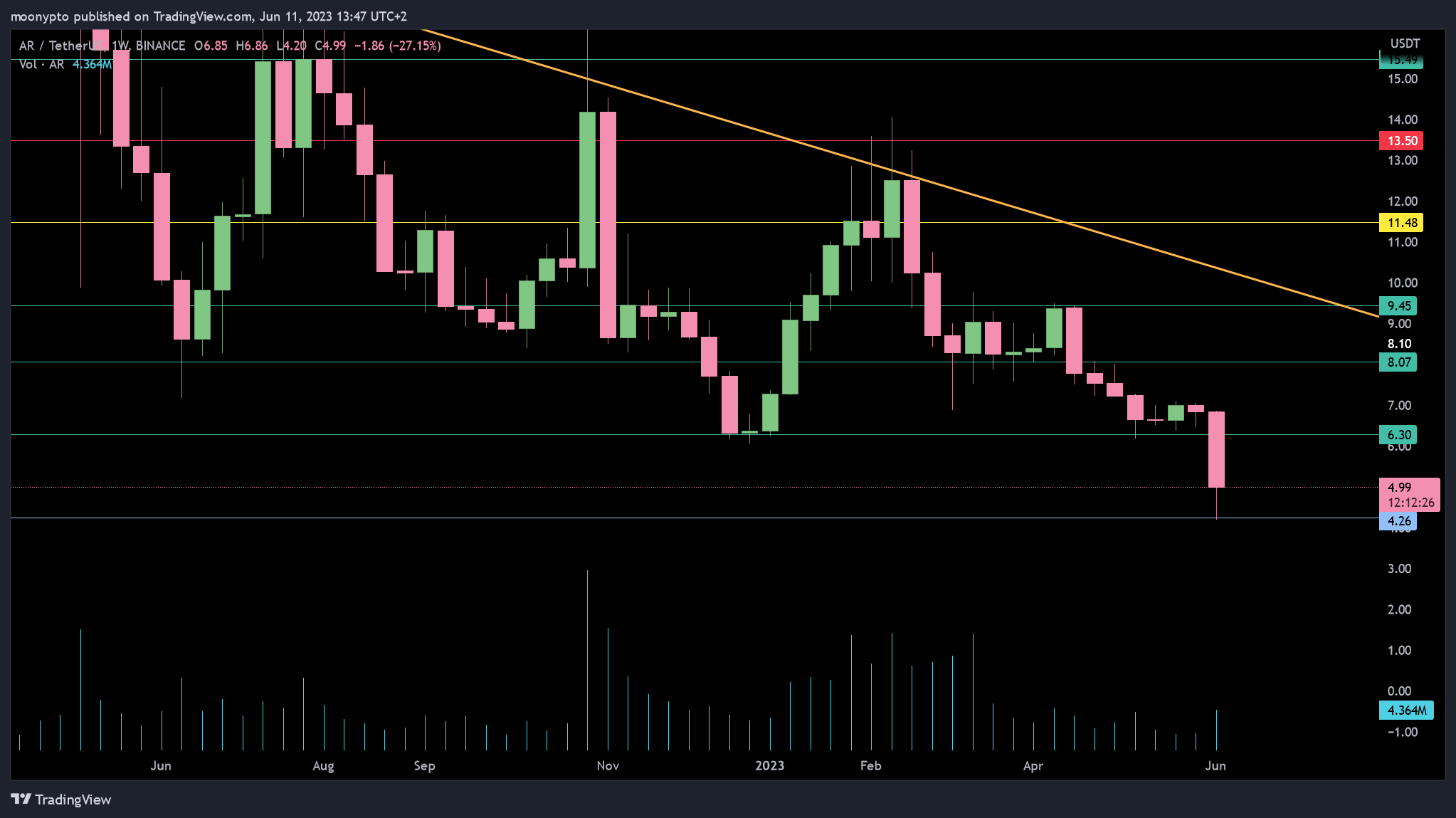This screenshot has height=818, width=1456.
Task: Click the TradingView logo at bottom left
Action: (61, 799)
